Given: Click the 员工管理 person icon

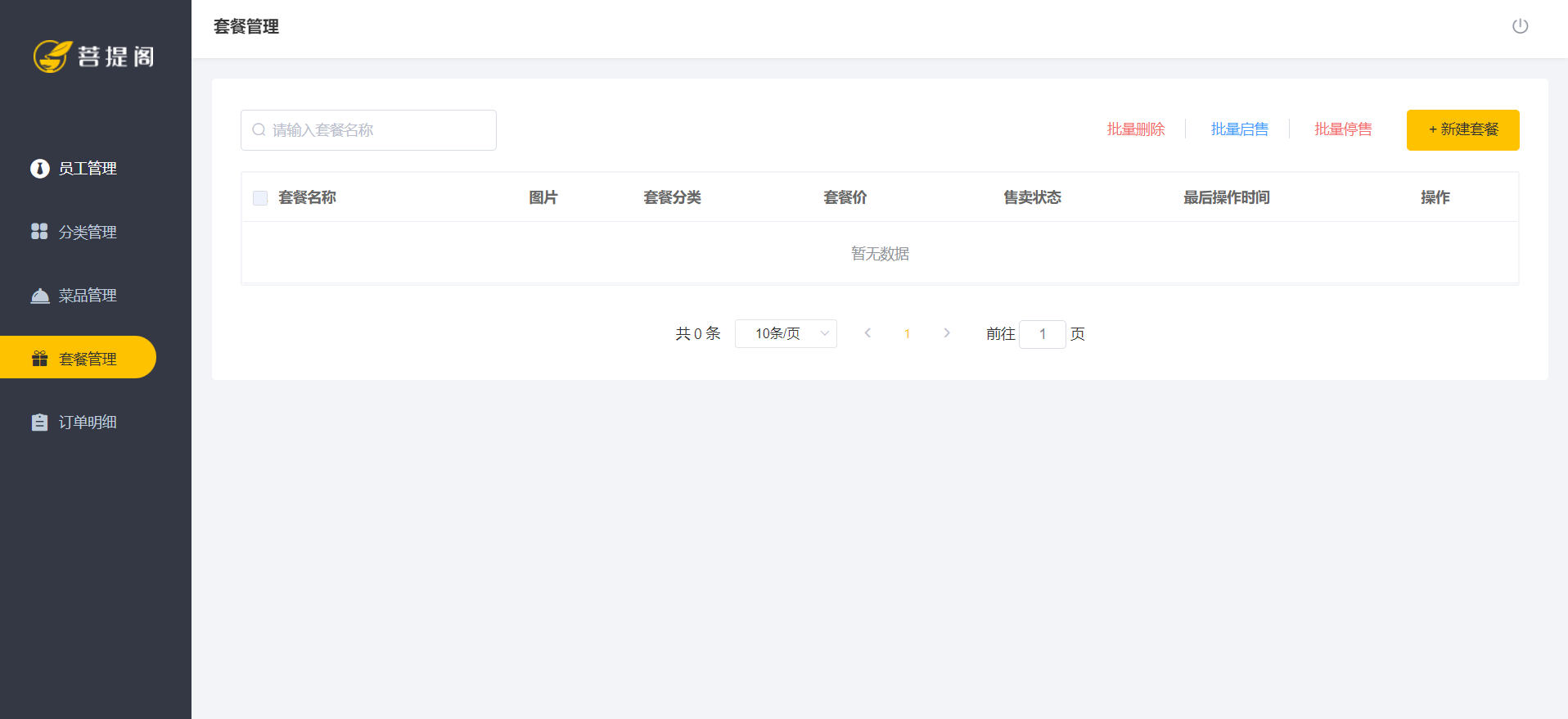Looking at the screenshot, I should click(x=39, y=168).
